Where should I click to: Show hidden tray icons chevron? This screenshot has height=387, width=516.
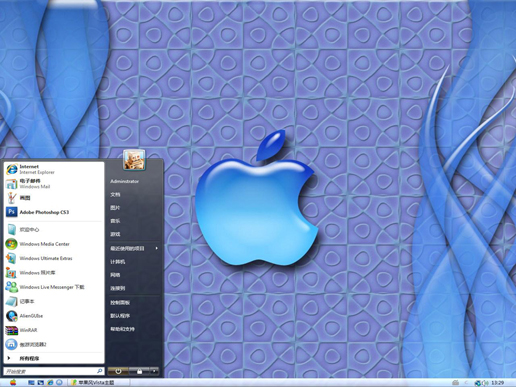466,383
